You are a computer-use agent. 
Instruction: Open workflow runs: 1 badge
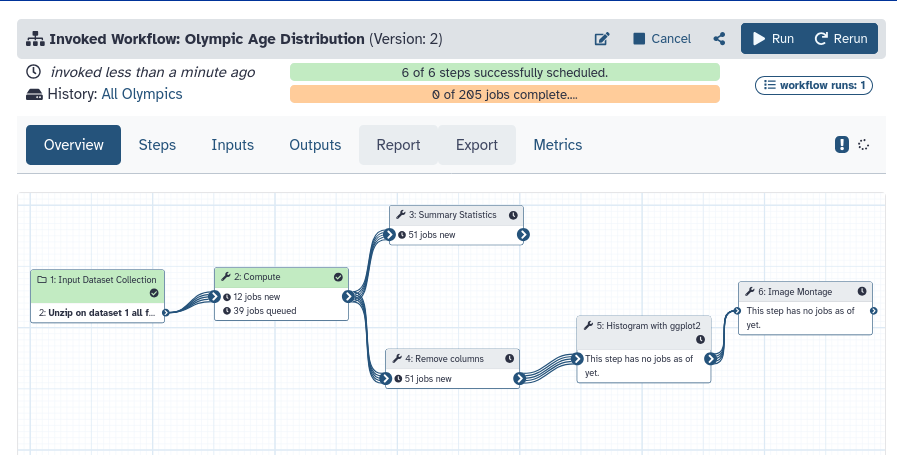tap(813, 85)
